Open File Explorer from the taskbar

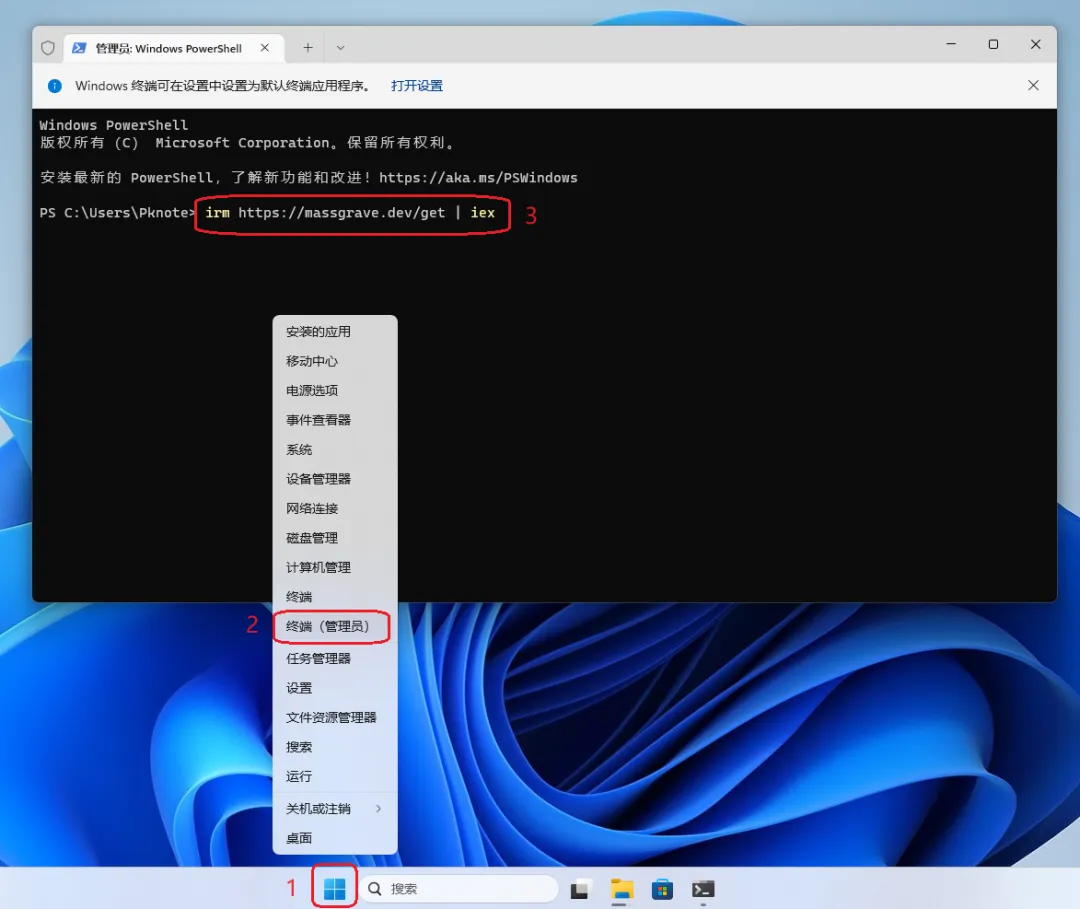[622, 890]
